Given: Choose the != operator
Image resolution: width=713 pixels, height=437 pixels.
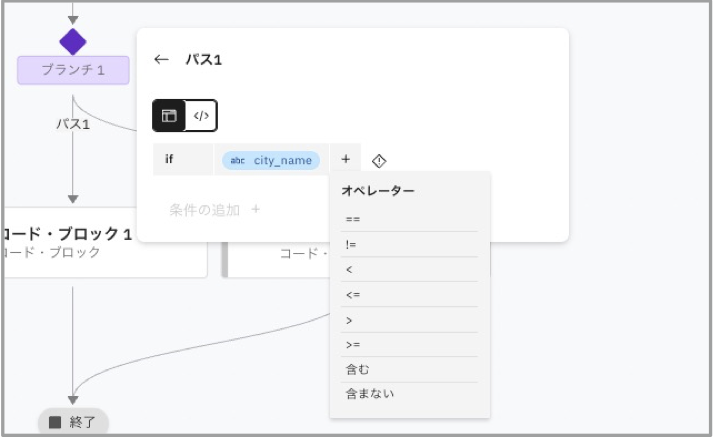Looking at the screenshot, I should [352, 244].
